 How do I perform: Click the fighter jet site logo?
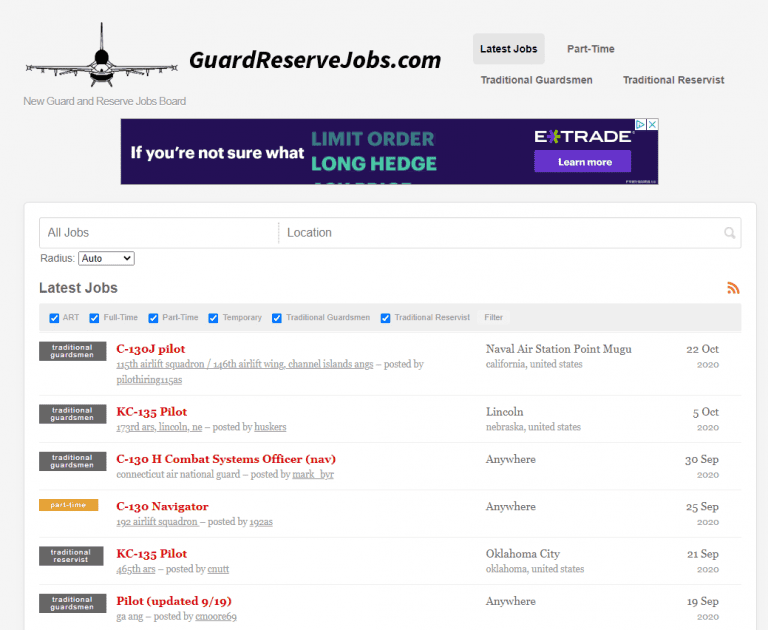101,55
